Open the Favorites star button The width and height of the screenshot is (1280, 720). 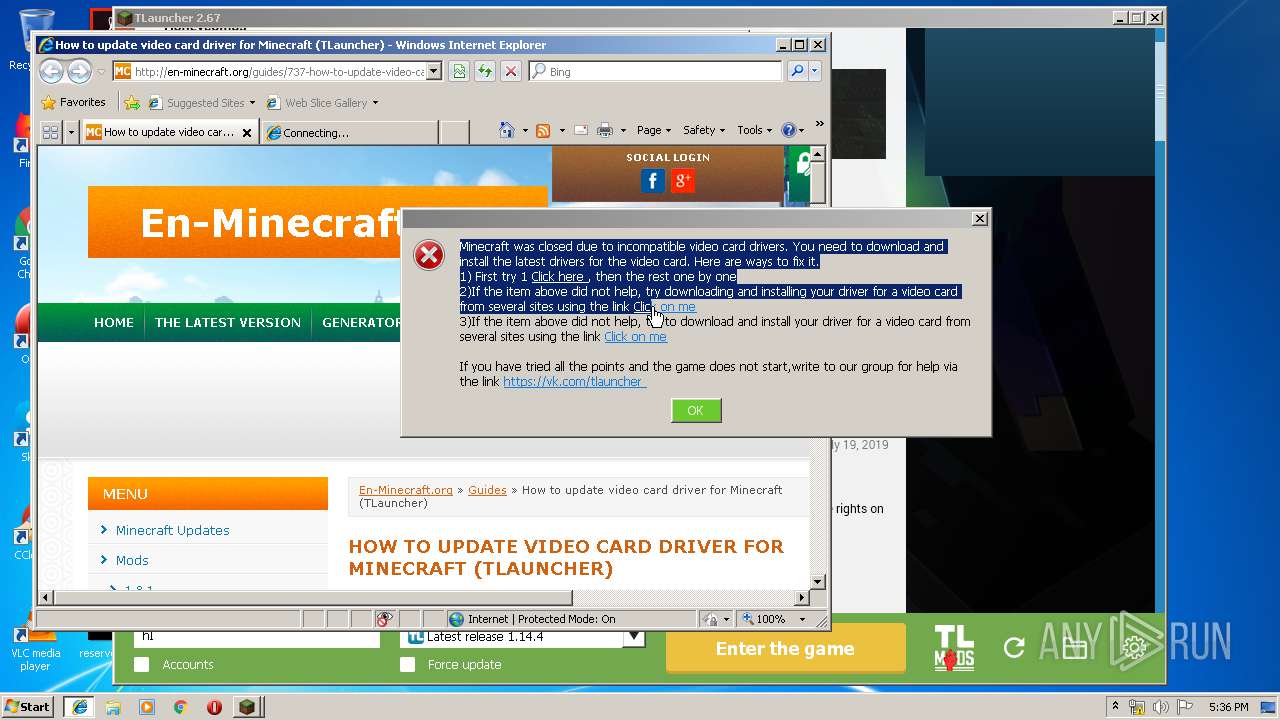click(73, 102)
